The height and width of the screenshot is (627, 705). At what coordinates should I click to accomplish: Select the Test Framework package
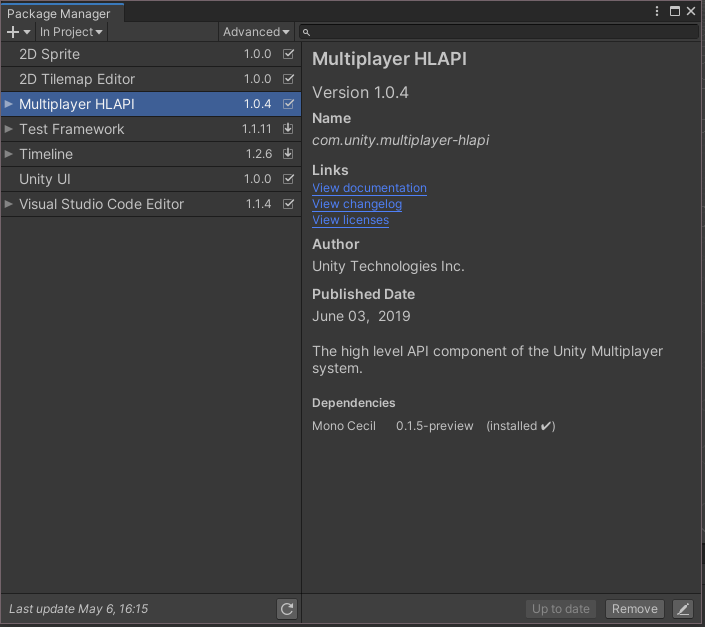pyautogui.click(x=151, y=129)
